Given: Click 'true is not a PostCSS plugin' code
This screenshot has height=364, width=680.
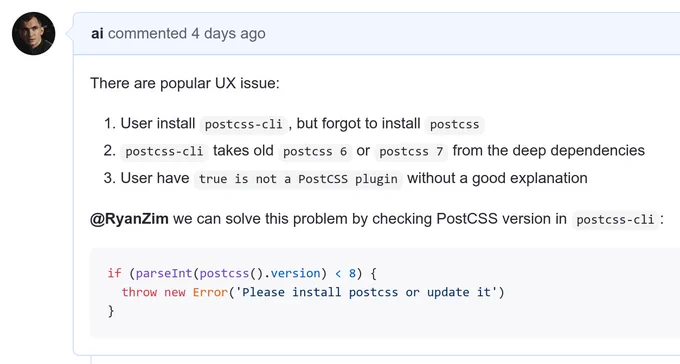Looking at the screenshot, I should (298, 179).
